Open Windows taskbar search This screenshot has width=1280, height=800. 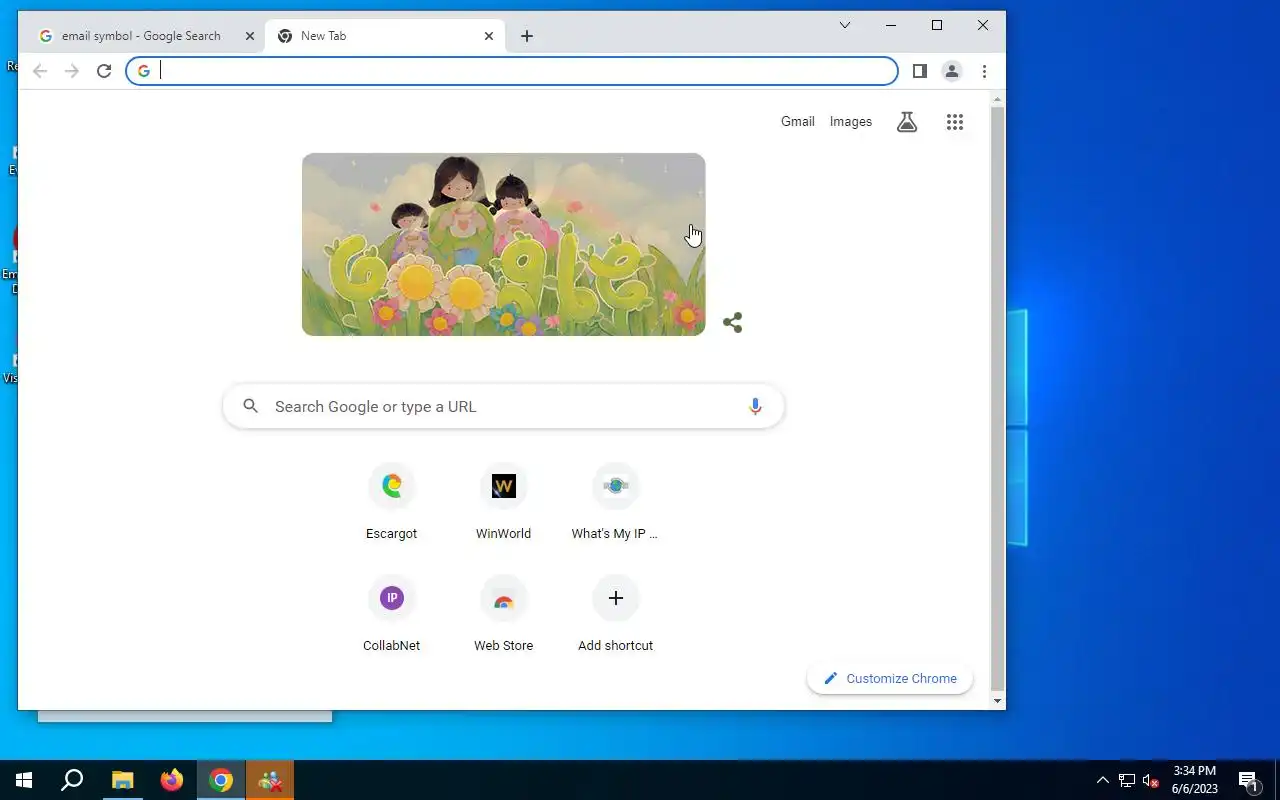point(72,780)
